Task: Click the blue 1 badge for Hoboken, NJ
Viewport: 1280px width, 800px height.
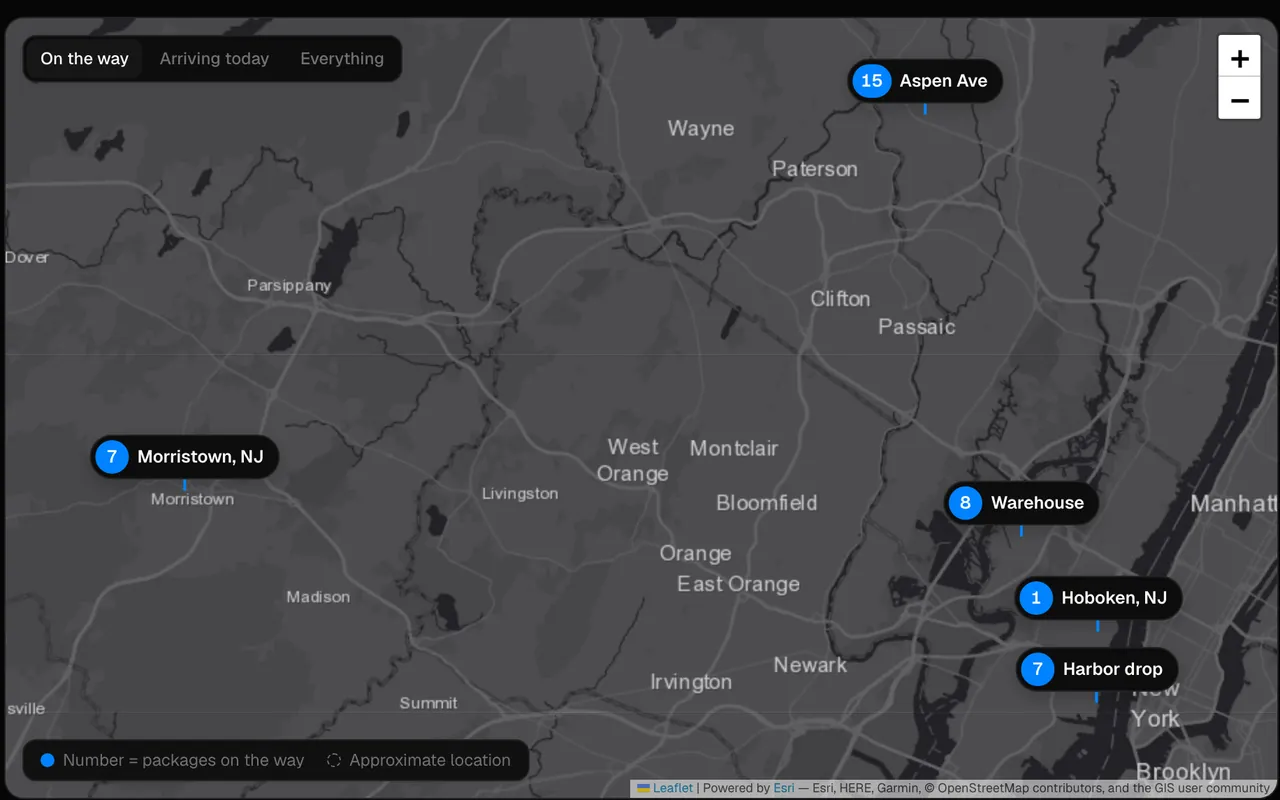Action: tap(1036, 598)
